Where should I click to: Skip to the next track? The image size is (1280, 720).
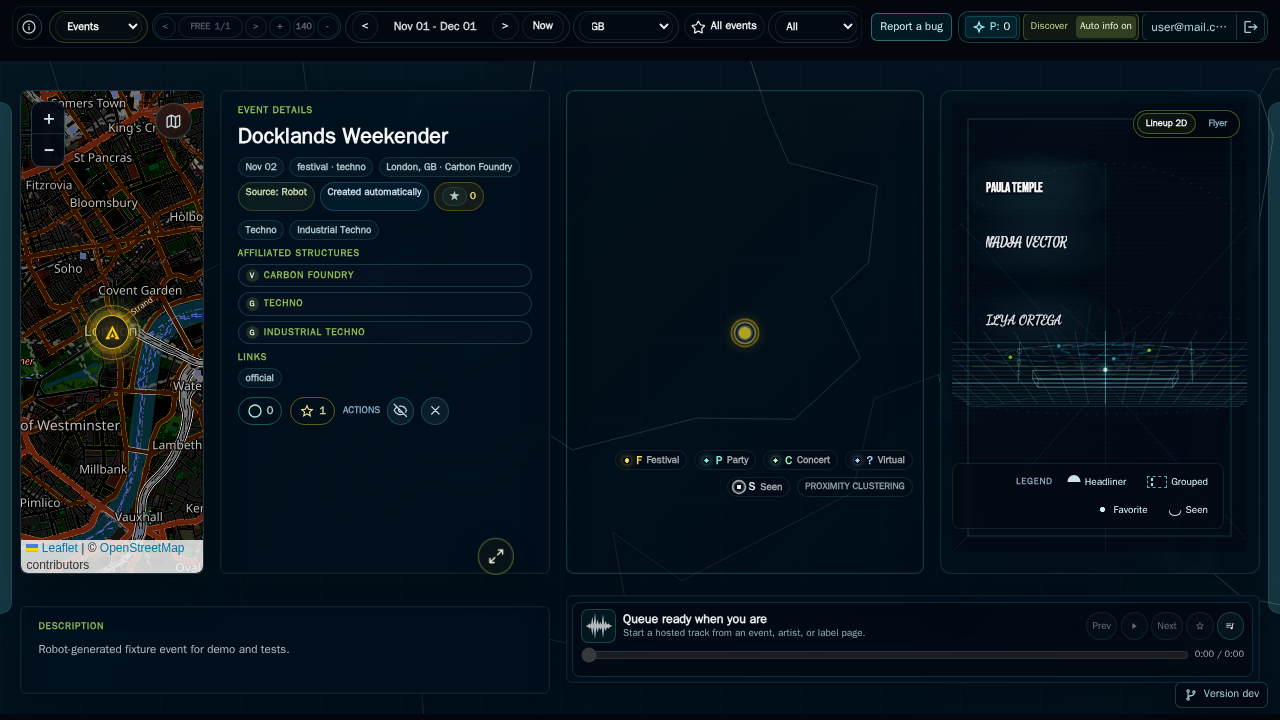1167,626
